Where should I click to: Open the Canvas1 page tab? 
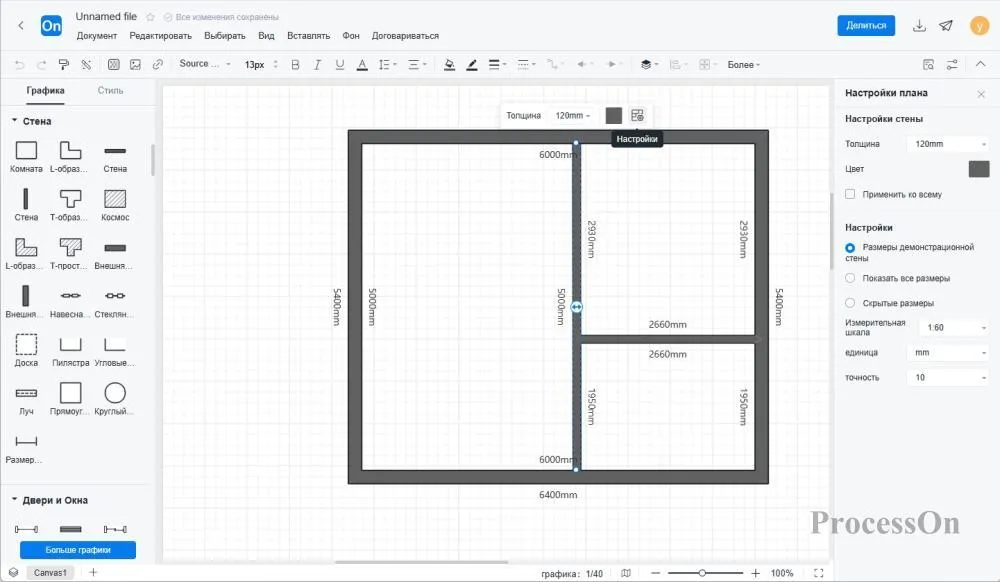point(50,572)
